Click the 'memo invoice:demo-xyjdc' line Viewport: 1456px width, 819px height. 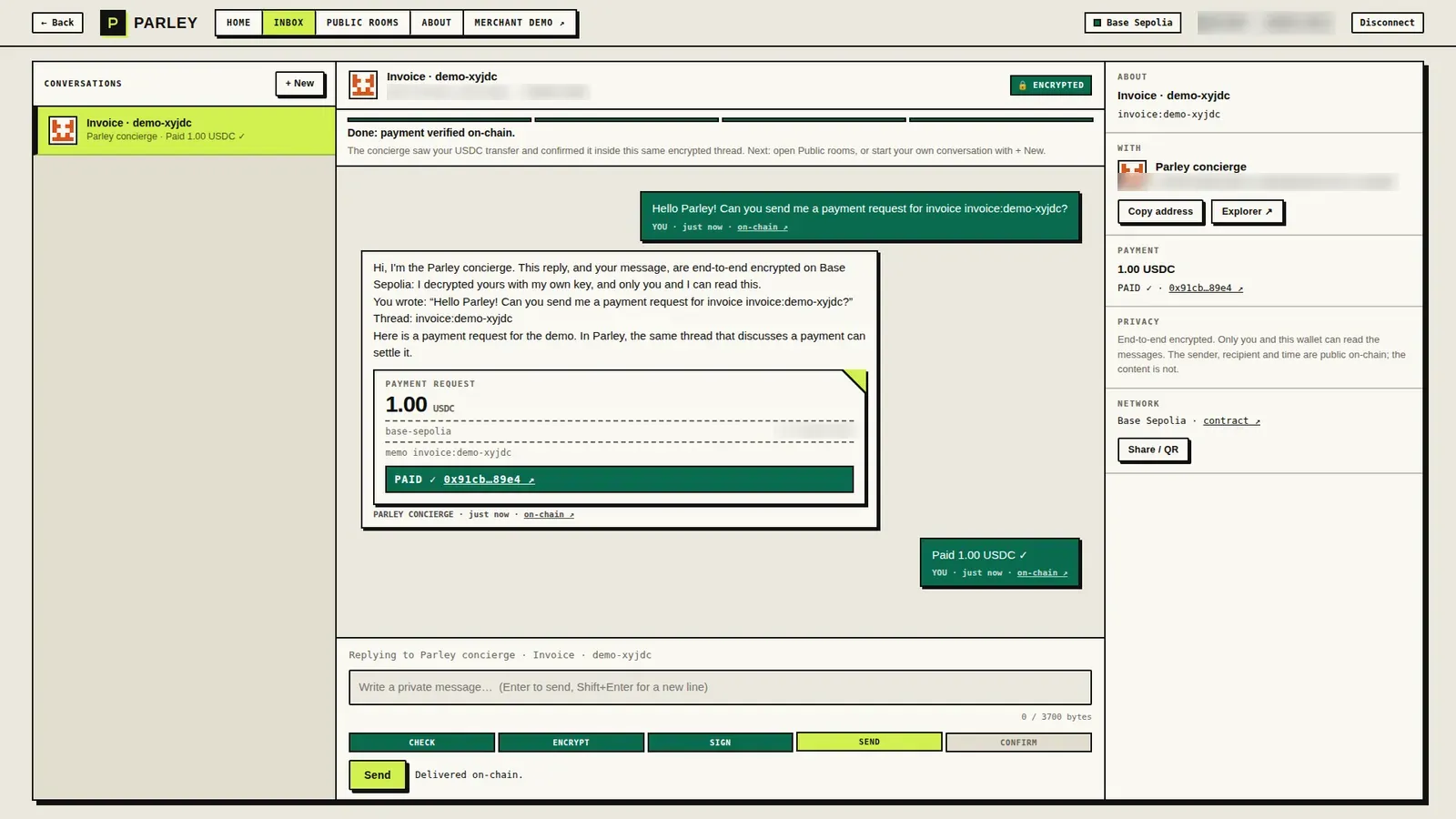pyautogui.click(x=448, y=453)
